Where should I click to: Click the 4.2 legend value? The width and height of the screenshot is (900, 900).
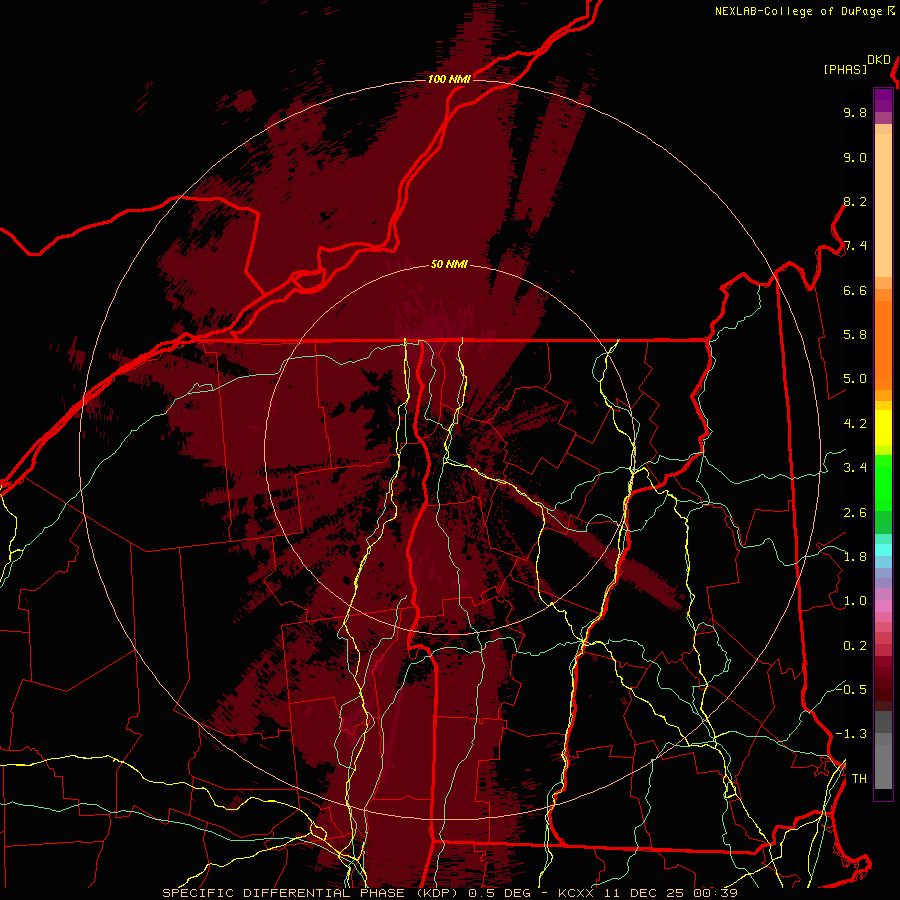click(x=855, y=424)
